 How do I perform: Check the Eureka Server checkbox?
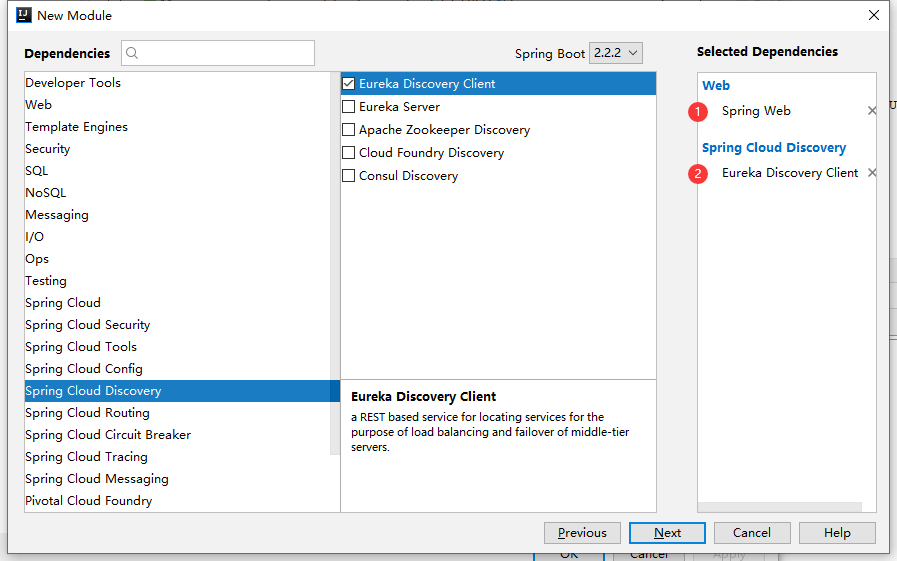[x=348, y=106]
